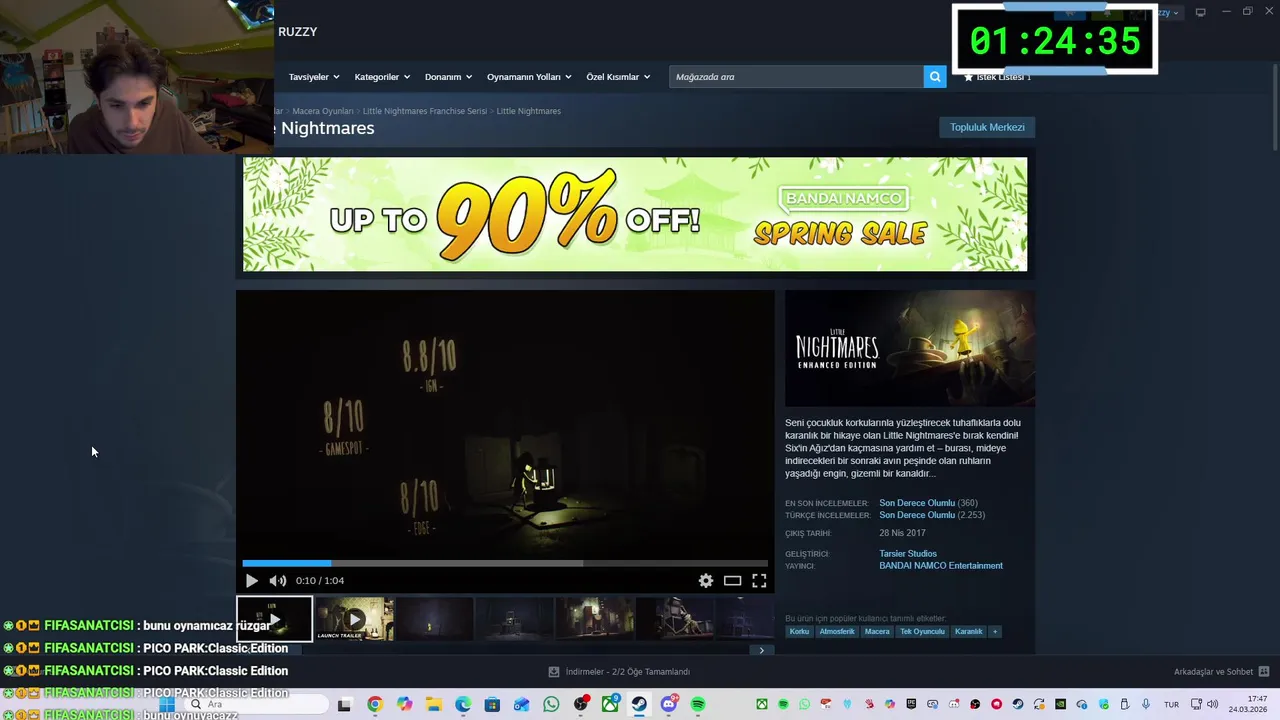This screenshot has height=720, width=1280.
Task: Open OBS Studio from taskbar
Action: tap(581, 704)
